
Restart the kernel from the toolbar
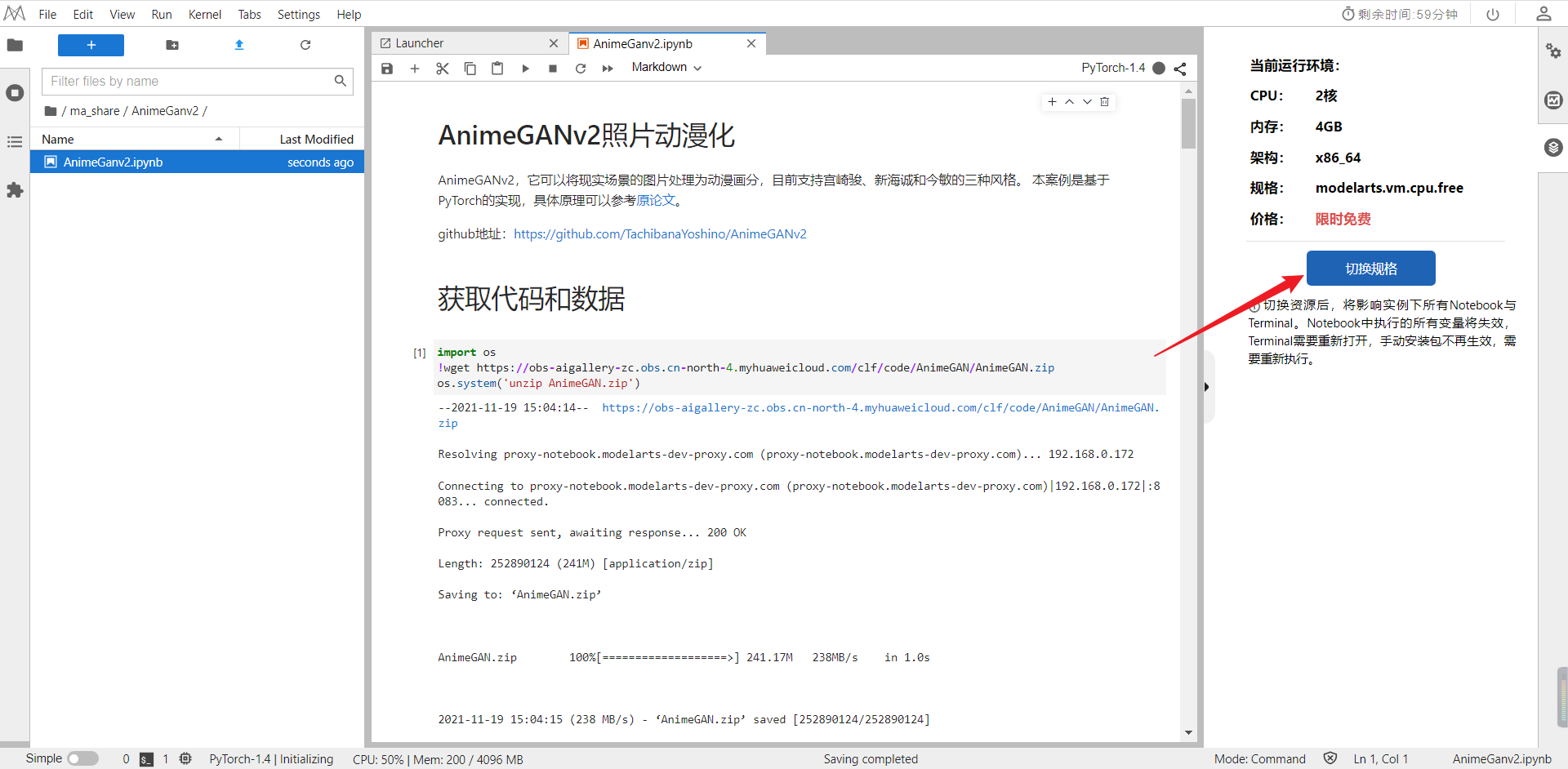(581, 69)
